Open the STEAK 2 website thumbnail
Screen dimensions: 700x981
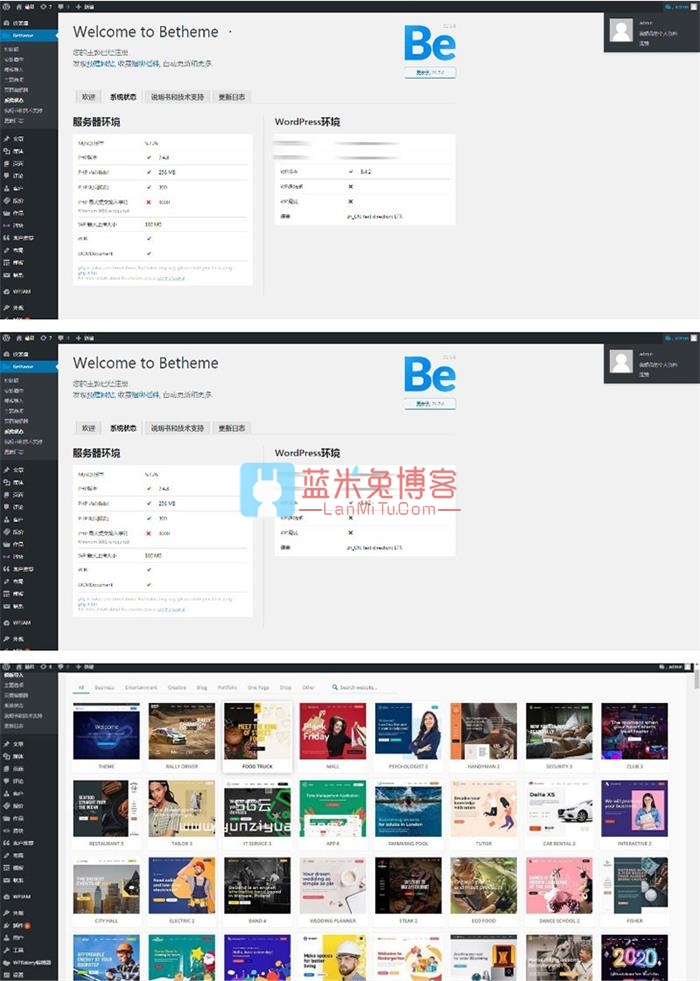(x=408, y=886)
